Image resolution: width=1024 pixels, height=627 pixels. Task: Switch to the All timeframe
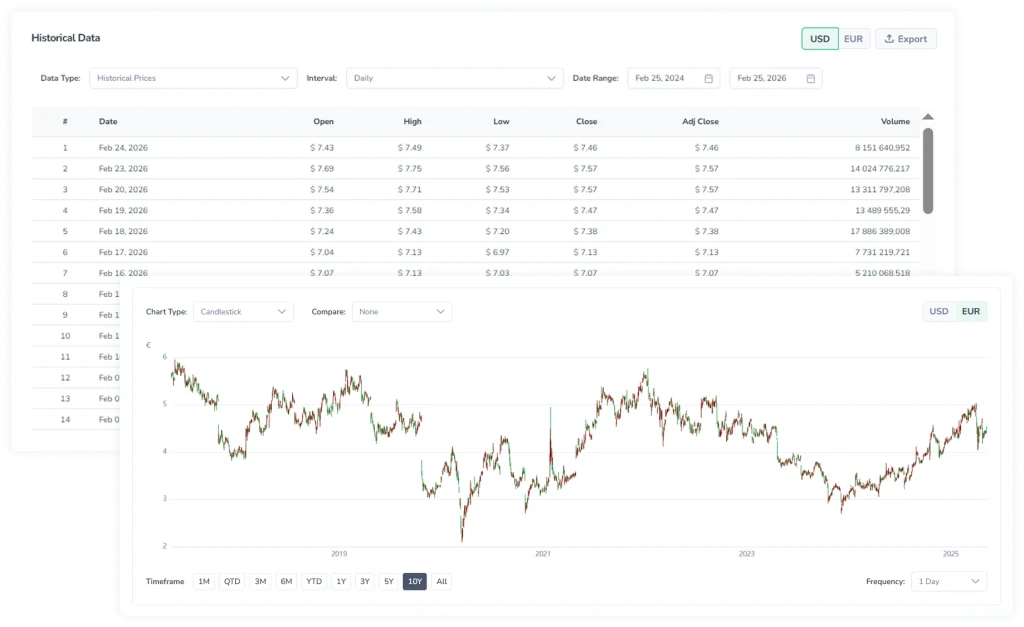(x=440, y=581)
